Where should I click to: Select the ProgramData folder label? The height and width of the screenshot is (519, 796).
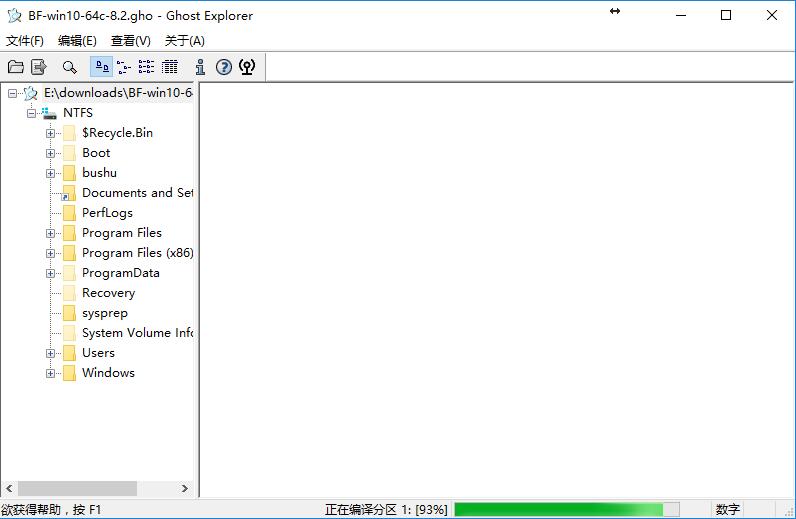tap(121, 273)
